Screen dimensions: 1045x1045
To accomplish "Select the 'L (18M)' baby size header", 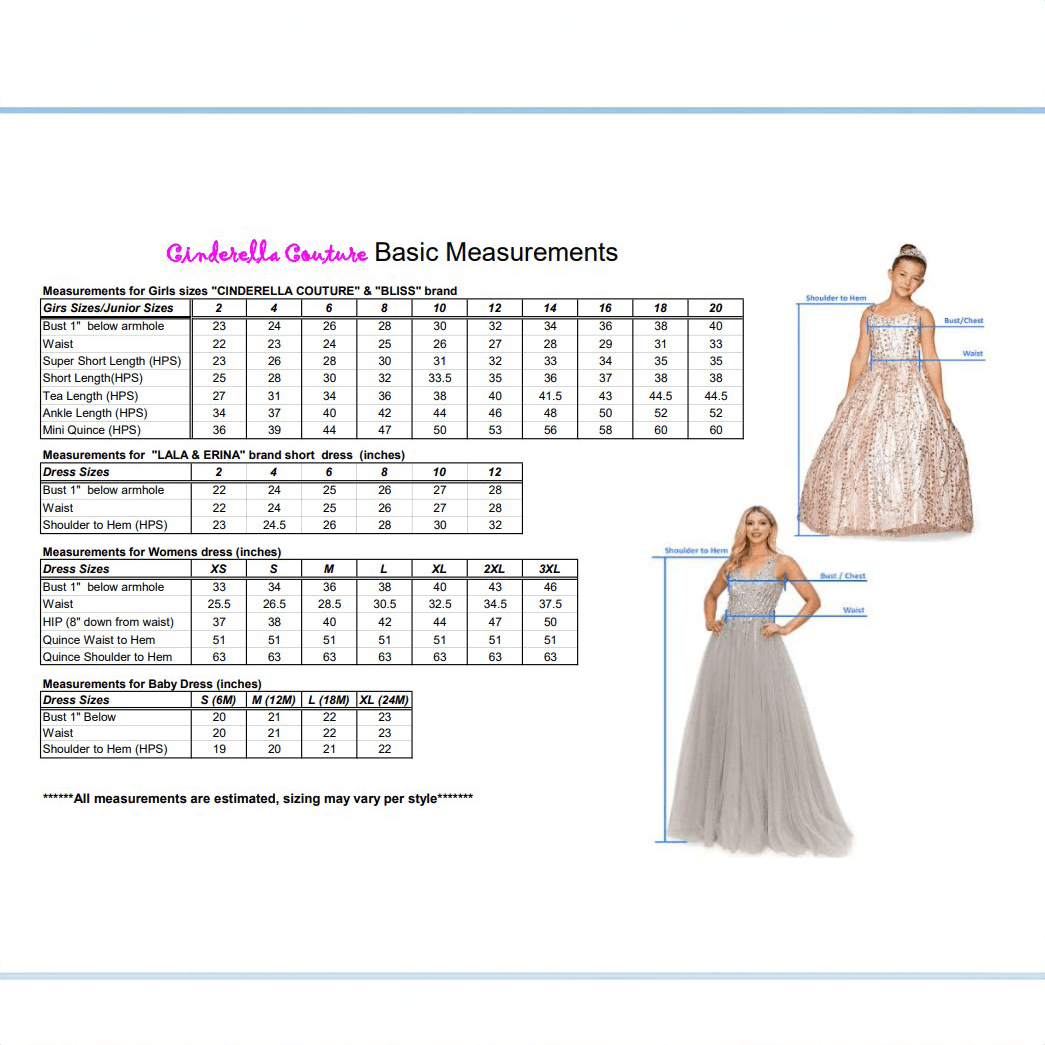I will tap(329, 700).
